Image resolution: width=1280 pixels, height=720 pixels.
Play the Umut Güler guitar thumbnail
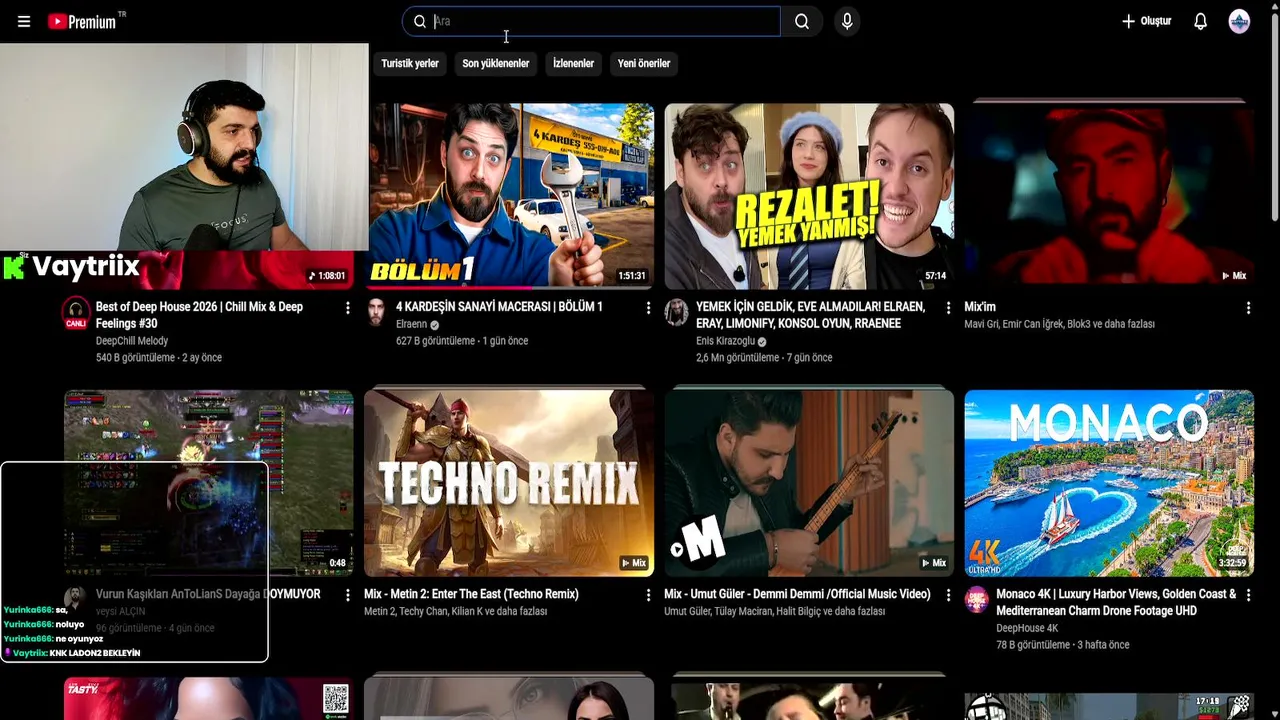click(809, 483)
